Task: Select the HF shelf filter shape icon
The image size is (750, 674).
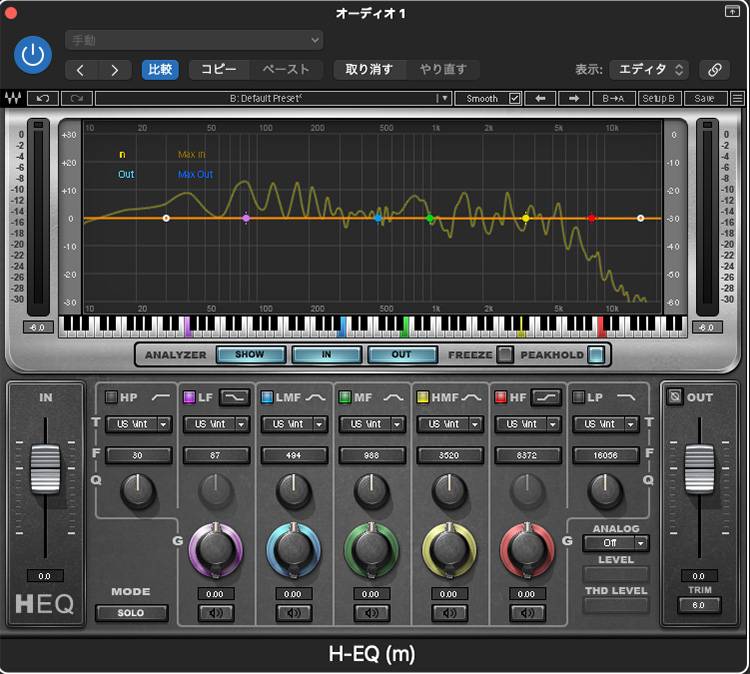Action: click(x=546, y=397)
